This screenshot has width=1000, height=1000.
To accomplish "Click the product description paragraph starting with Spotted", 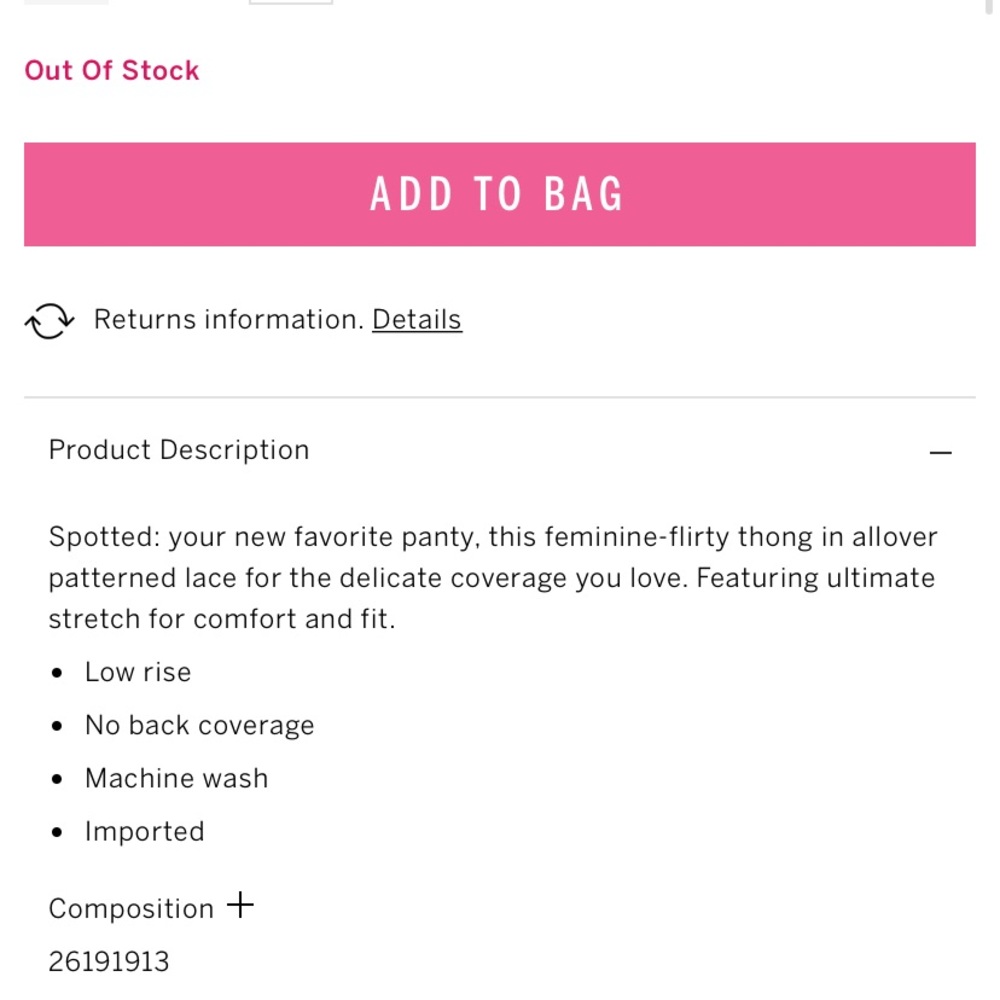I will [493, 578].
